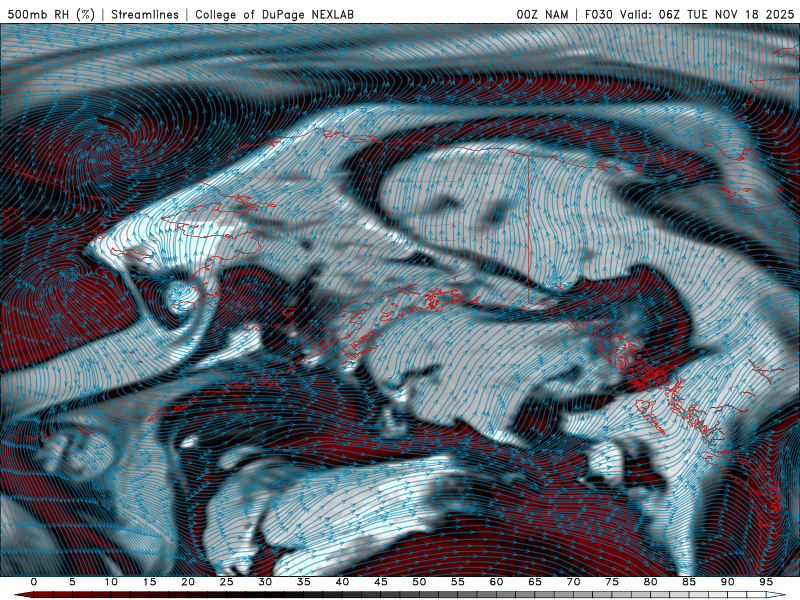Click the "500mb RH (%)" title text
The height and width of the screenshot is (600, 800).
coord(52,15)
